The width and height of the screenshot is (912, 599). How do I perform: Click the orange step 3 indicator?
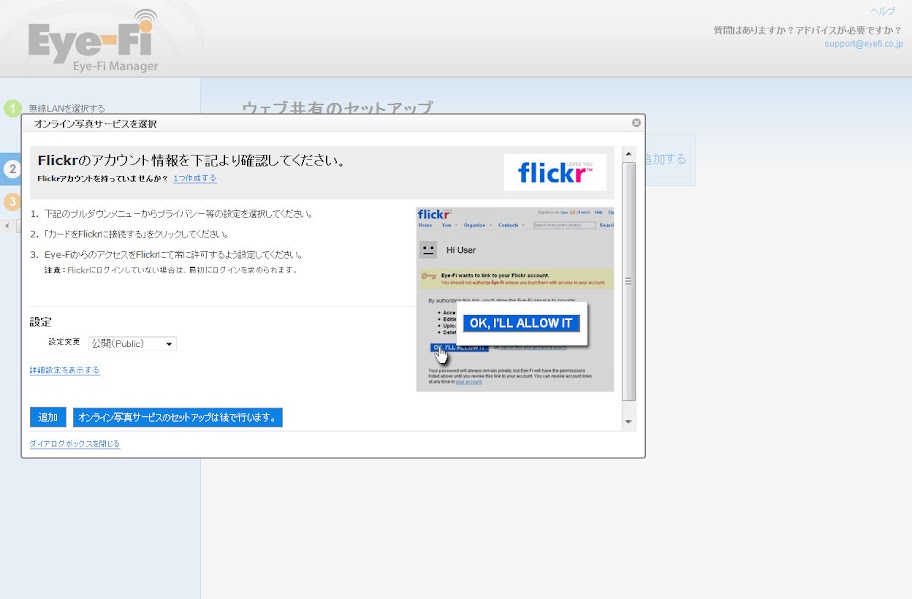(12, 202)
